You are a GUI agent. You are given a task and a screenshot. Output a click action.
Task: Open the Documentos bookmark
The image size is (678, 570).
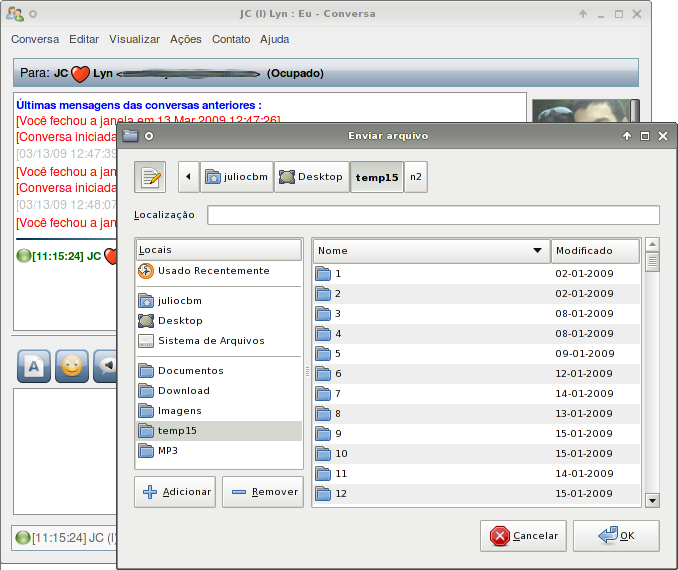(x=219, y=371)
